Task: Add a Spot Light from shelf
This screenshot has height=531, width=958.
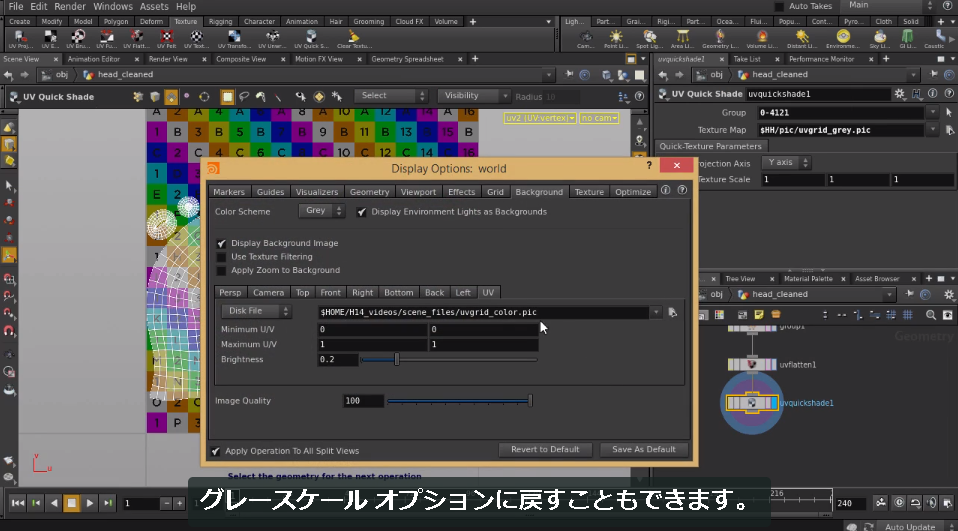Action: tap(649, 40)
